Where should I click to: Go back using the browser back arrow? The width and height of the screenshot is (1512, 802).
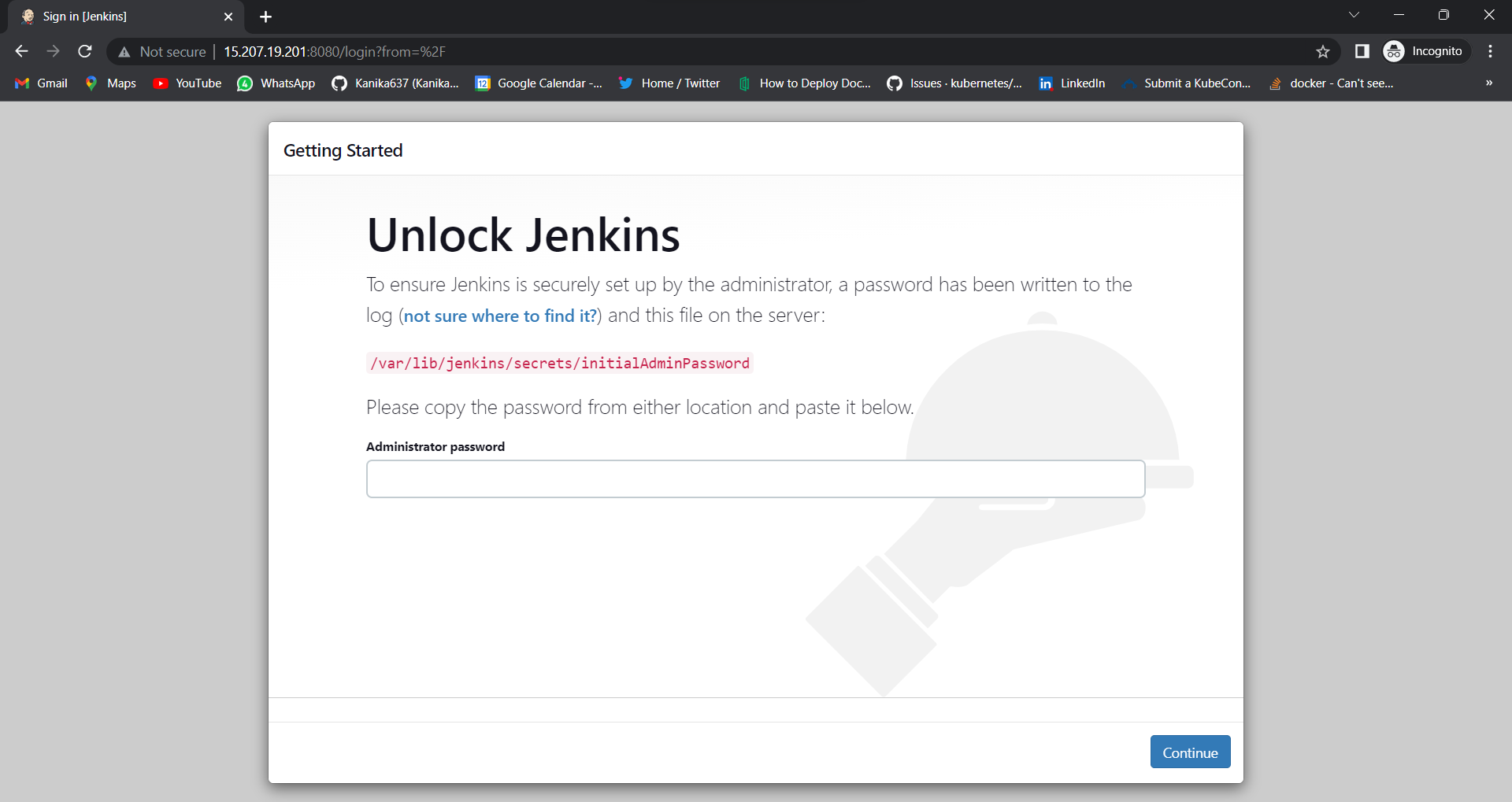click(x=21, y=51)
